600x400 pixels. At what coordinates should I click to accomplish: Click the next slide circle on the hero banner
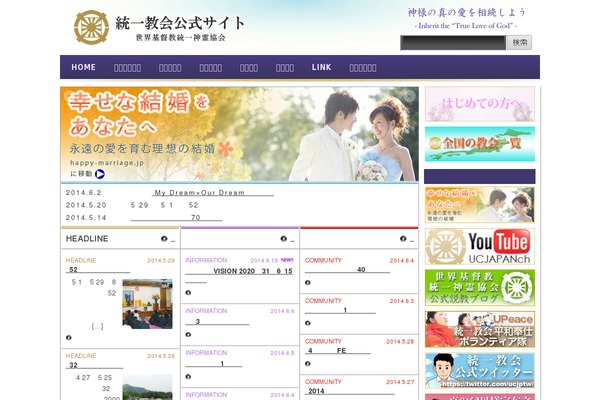click(409, 96)
